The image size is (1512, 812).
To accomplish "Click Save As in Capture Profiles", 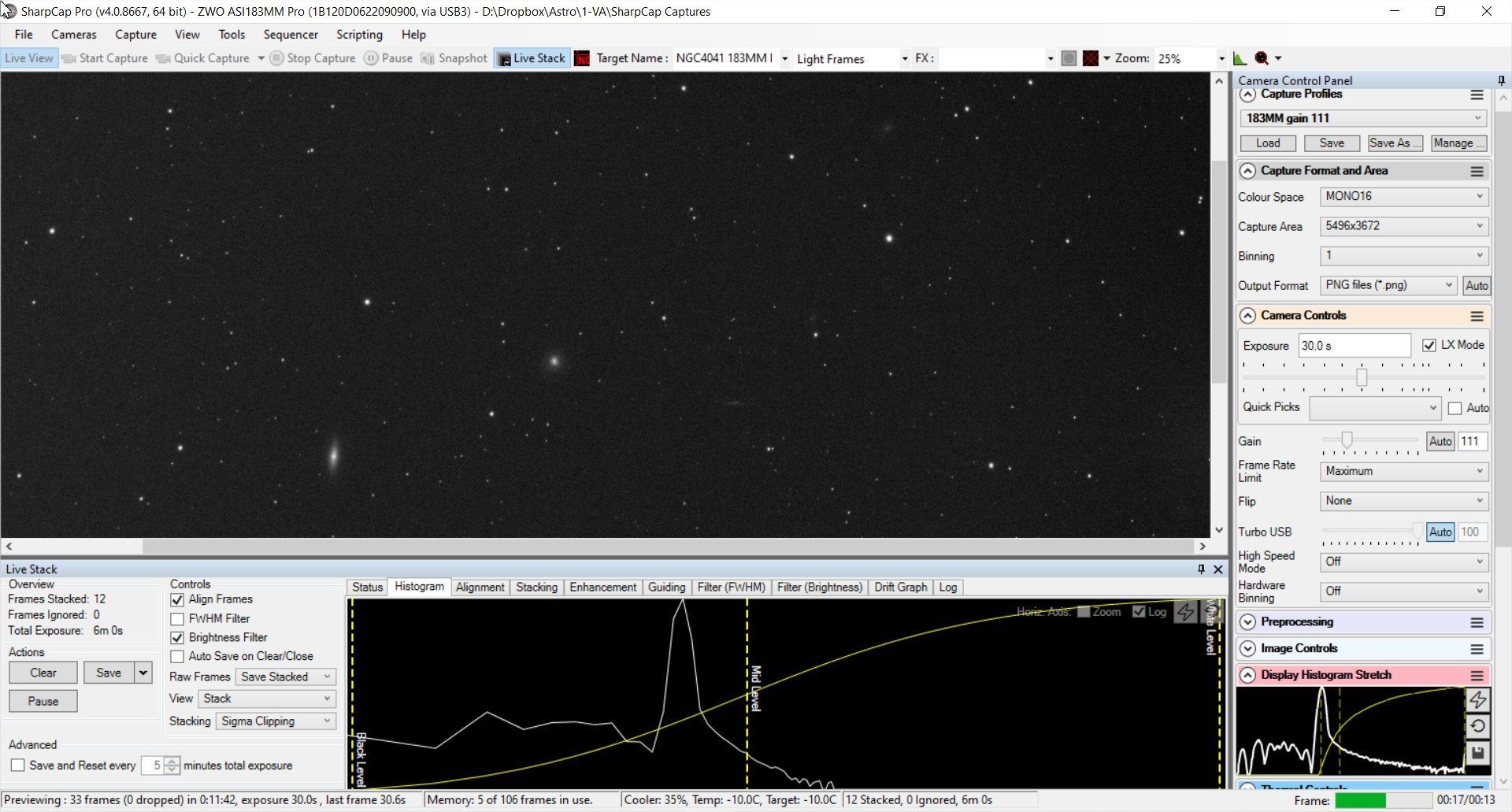I will 1395,143.
